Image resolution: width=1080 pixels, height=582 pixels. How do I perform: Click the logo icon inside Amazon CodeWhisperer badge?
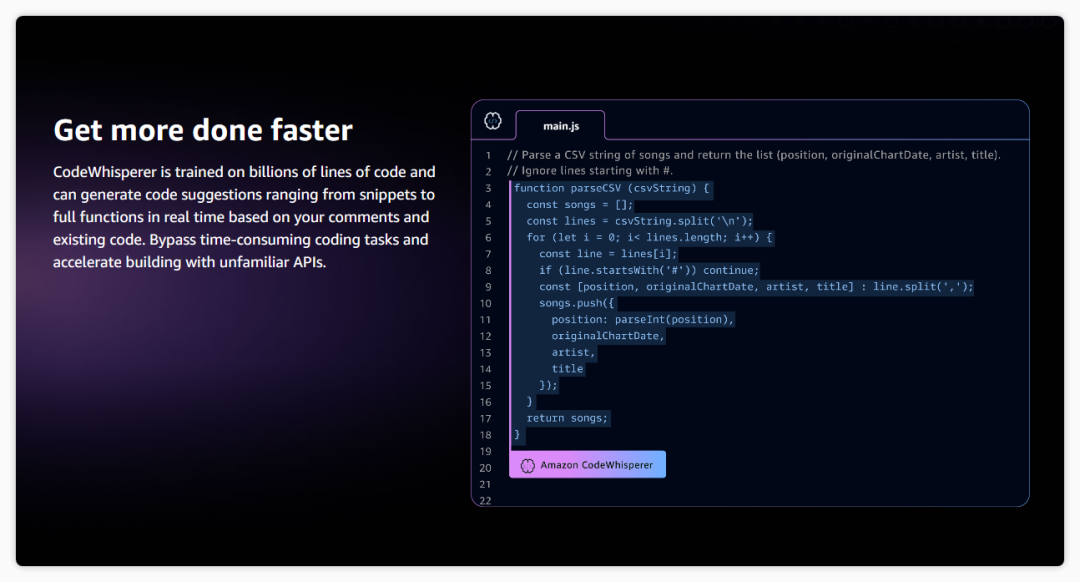point(528,466)
